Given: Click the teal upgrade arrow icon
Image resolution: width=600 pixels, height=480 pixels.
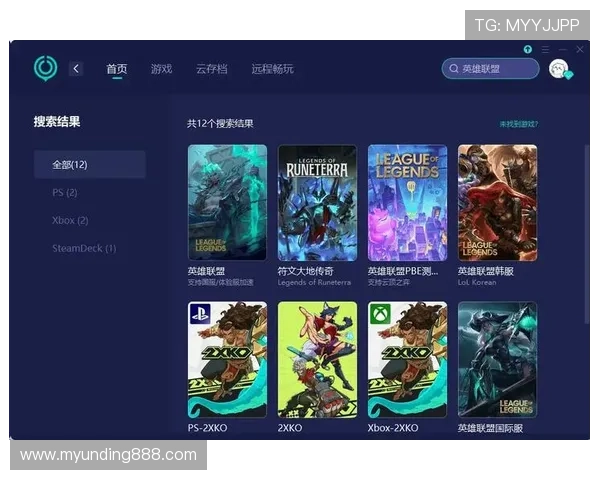Looking at the screenshot, I should 528,49.
